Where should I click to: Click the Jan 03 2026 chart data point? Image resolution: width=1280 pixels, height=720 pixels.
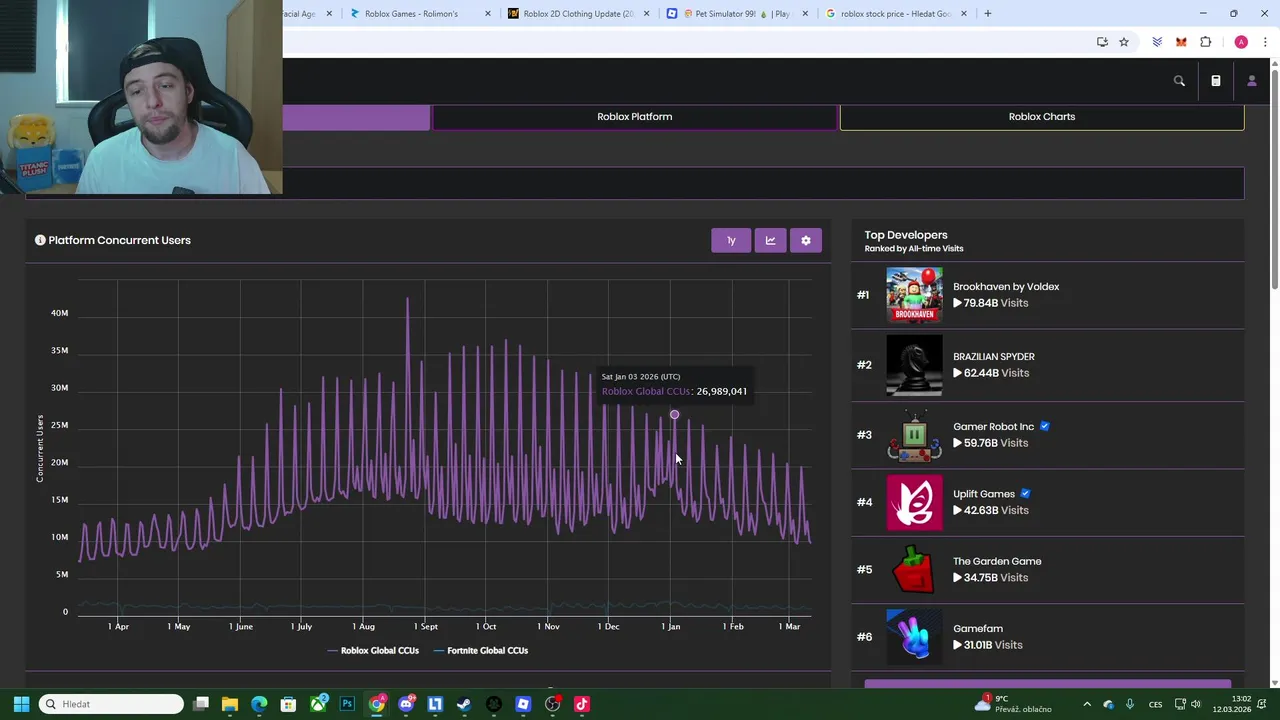[674, 414]
